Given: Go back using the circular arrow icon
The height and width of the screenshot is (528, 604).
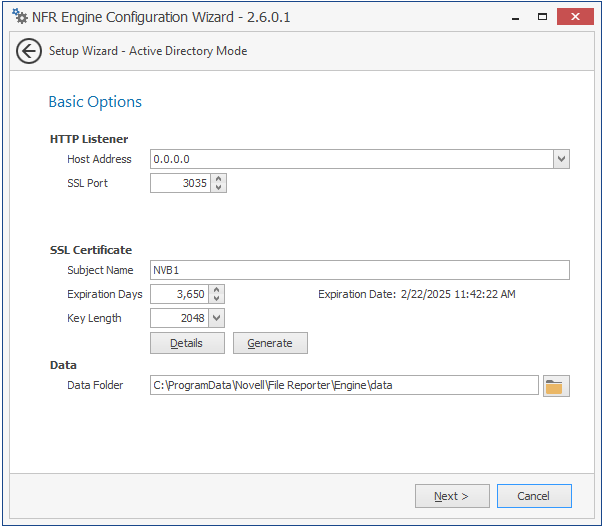Looking at the screenshot, I should point(29,51).
